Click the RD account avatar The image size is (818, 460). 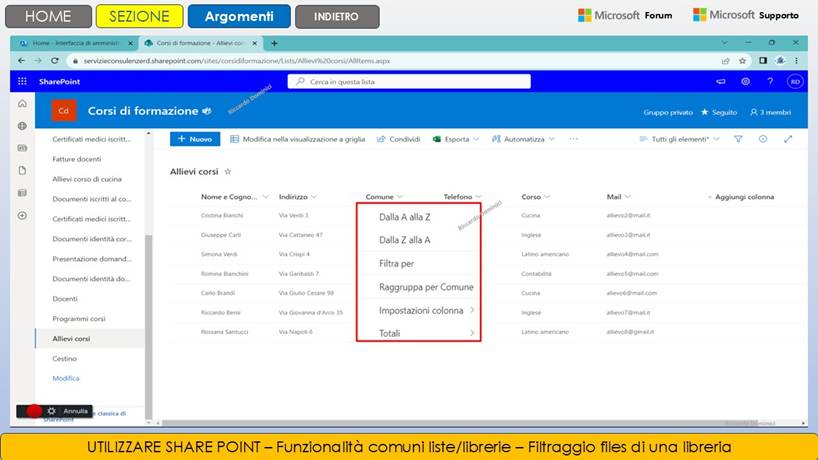point(795,81)
